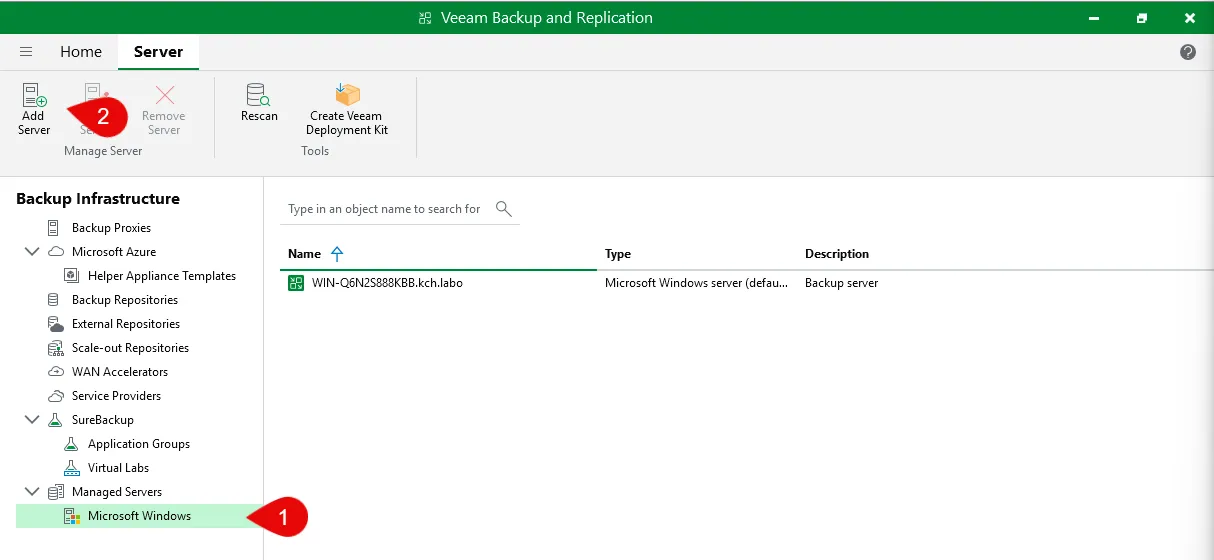1214x560 pixels.
Task: Open WAN Accelerators node
Action: click(x=120, y=372)
